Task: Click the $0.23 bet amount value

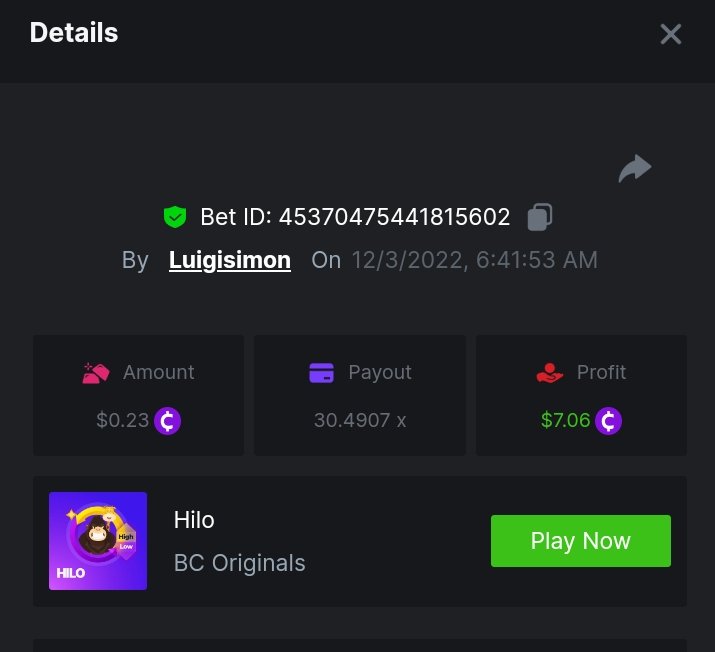Action: [122, 420]
